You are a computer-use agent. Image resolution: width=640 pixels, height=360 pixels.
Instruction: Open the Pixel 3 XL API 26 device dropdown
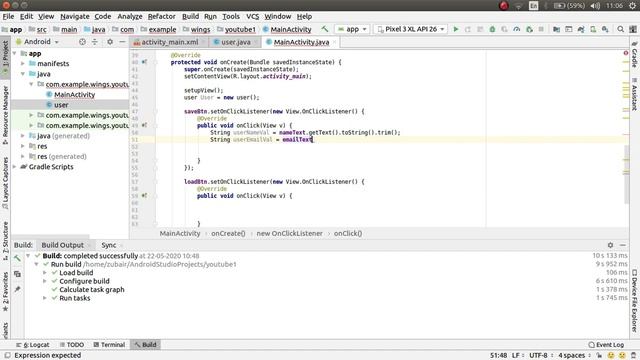tap(411, 29)
